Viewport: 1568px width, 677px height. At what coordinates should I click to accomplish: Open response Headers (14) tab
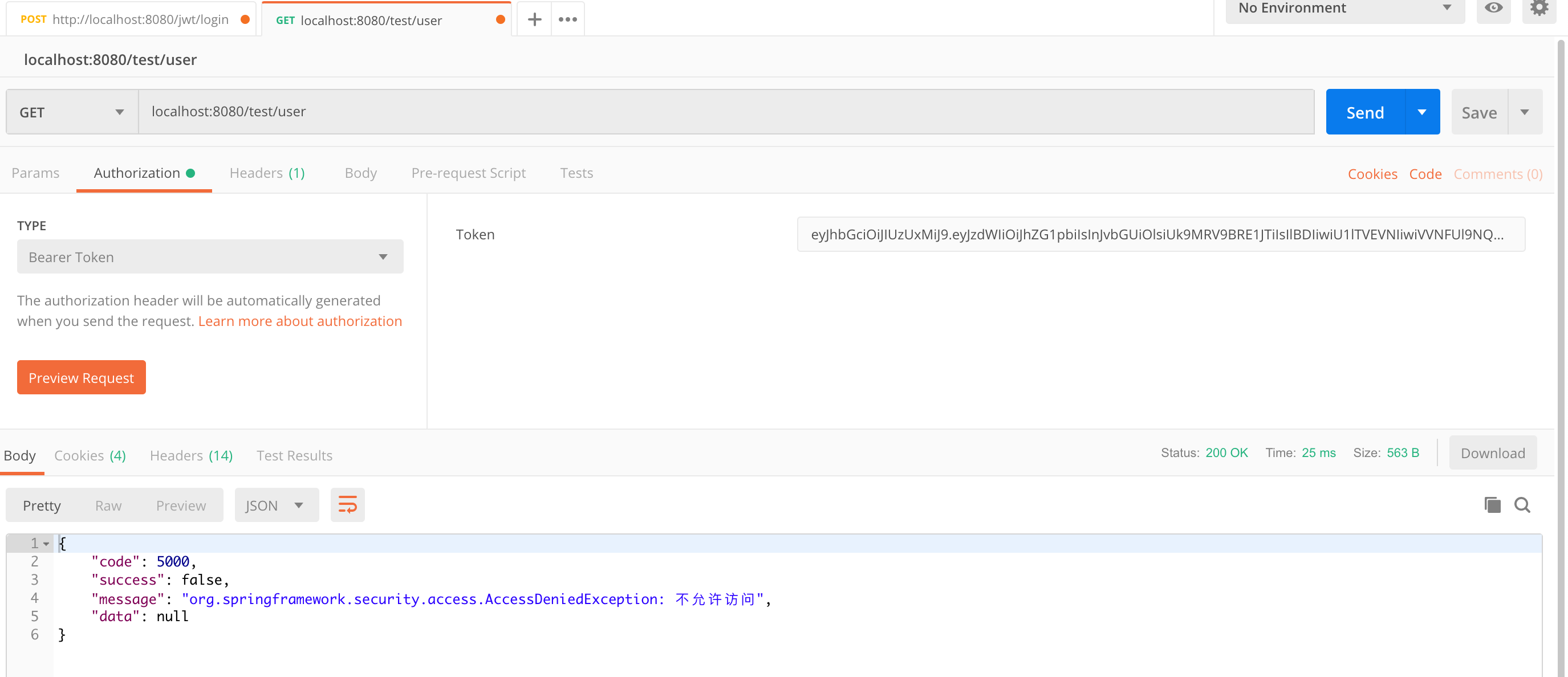coord(191,455)
